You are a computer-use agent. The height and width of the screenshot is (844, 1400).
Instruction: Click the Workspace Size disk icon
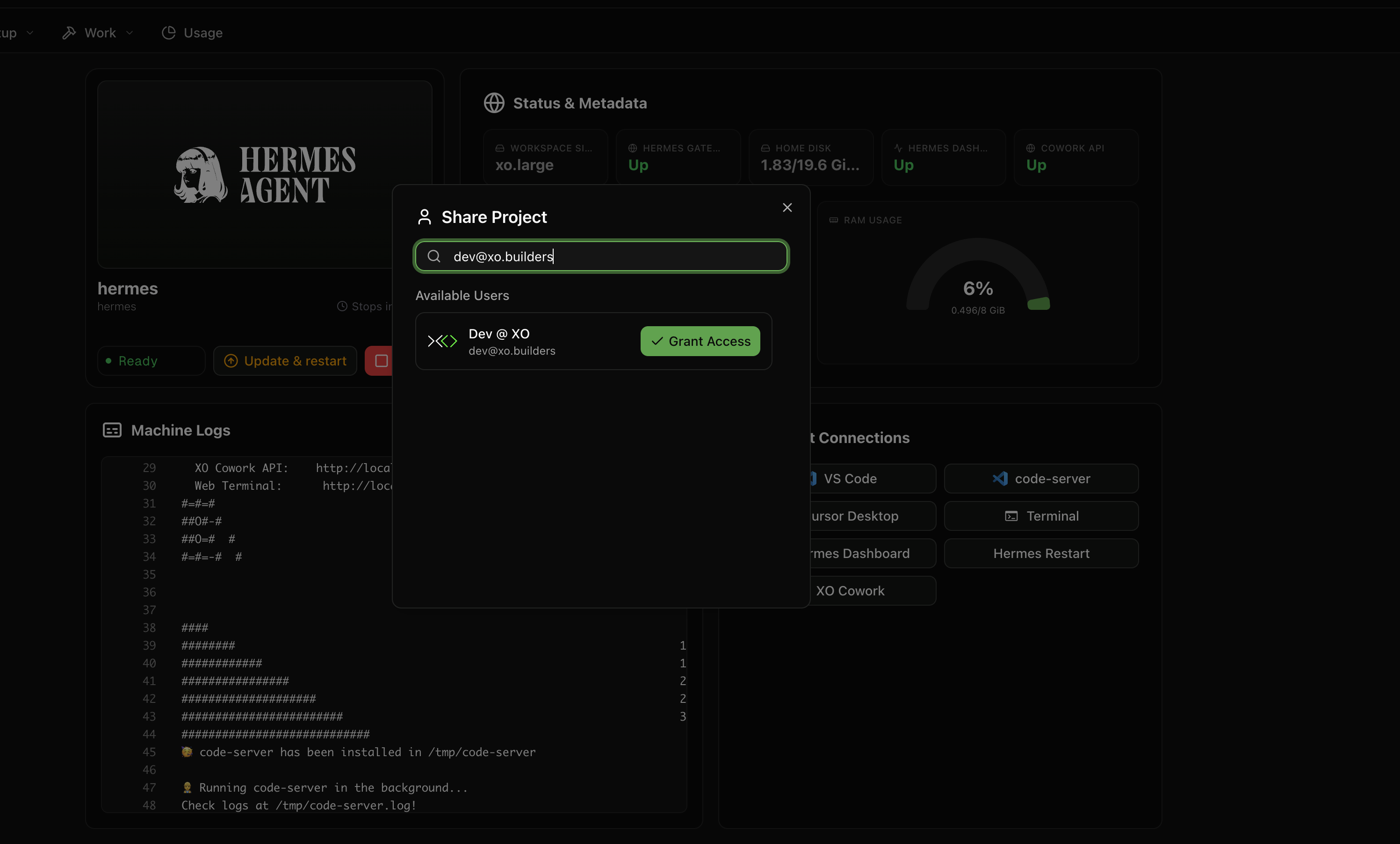click(x=499, y=148)
